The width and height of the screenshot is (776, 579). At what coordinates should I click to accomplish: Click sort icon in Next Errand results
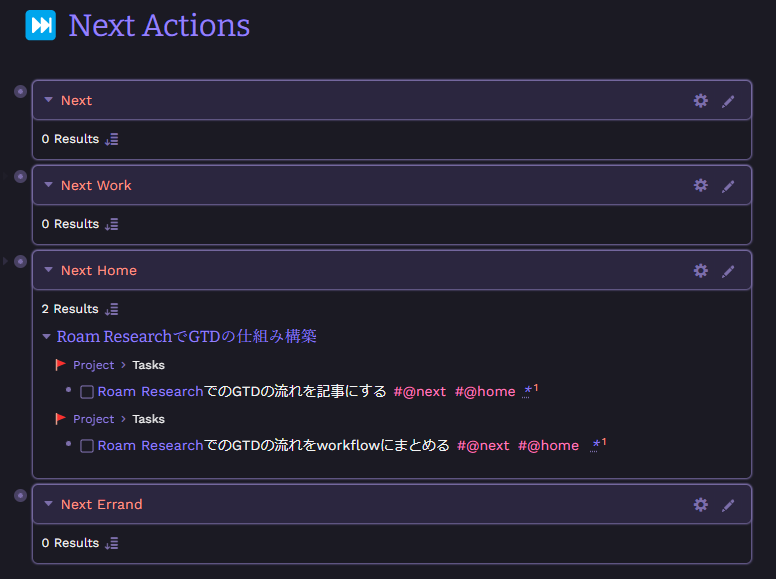click(x=112, y=543)
